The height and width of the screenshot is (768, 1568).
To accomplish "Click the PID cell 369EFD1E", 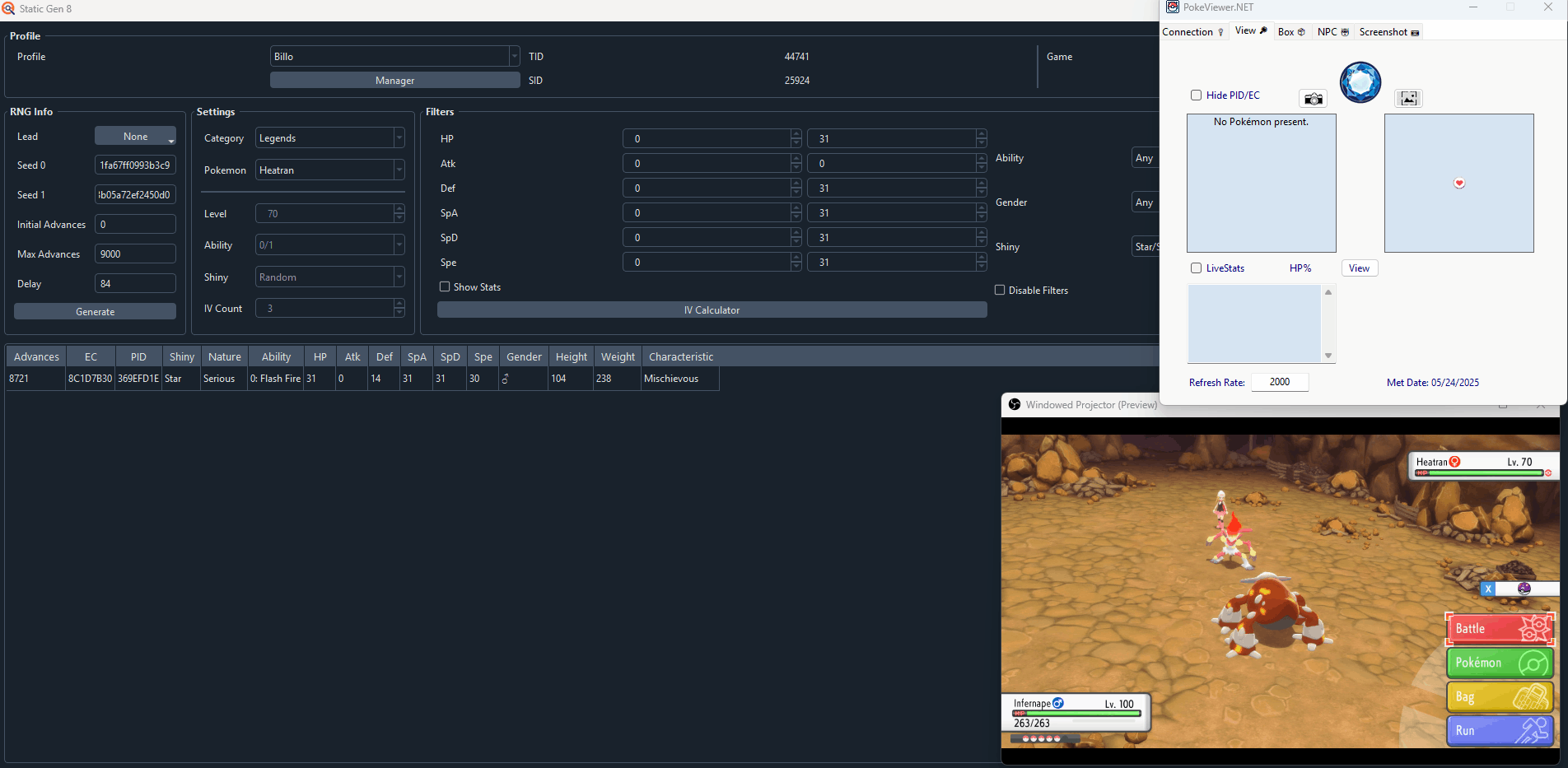I will pyautogui.click(x=138, y=379).
